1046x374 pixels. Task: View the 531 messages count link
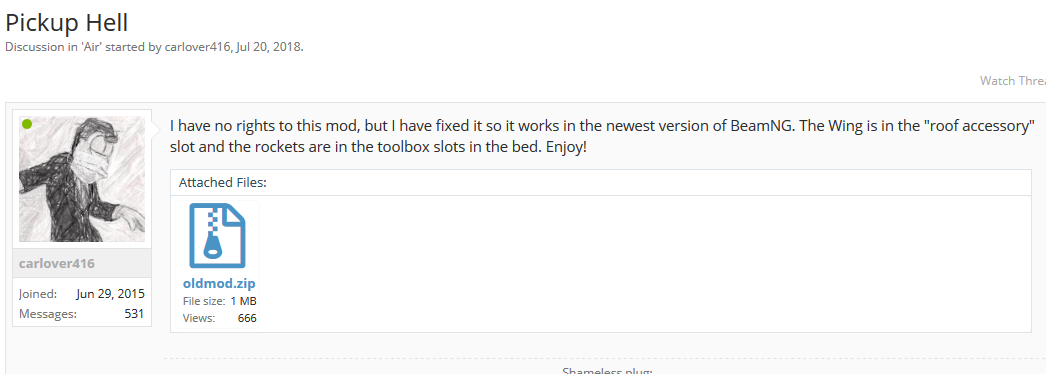tap(134, 313)
